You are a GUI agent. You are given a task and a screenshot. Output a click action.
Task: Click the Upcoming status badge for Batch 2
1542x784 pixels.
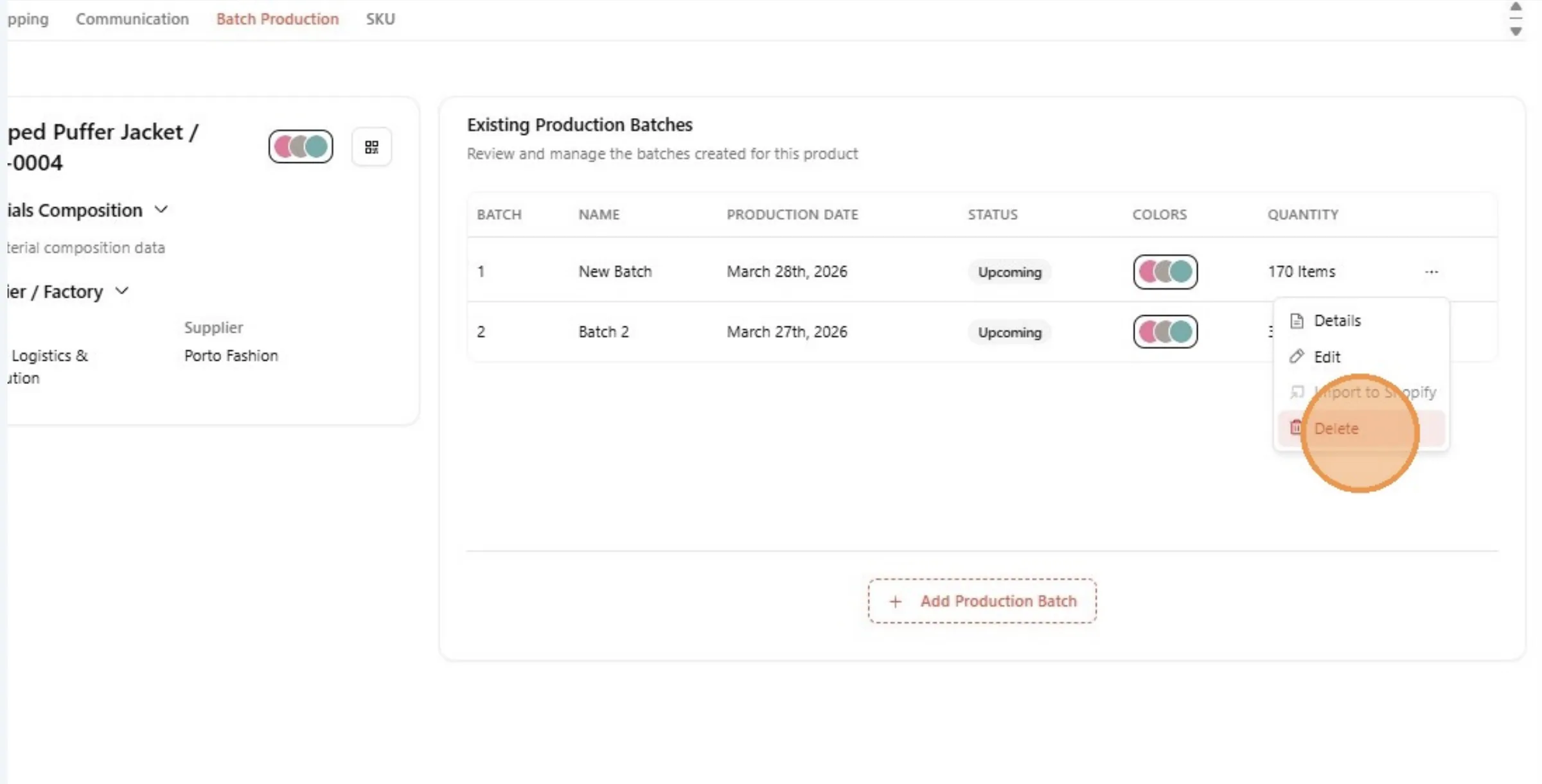(1009, 333)
